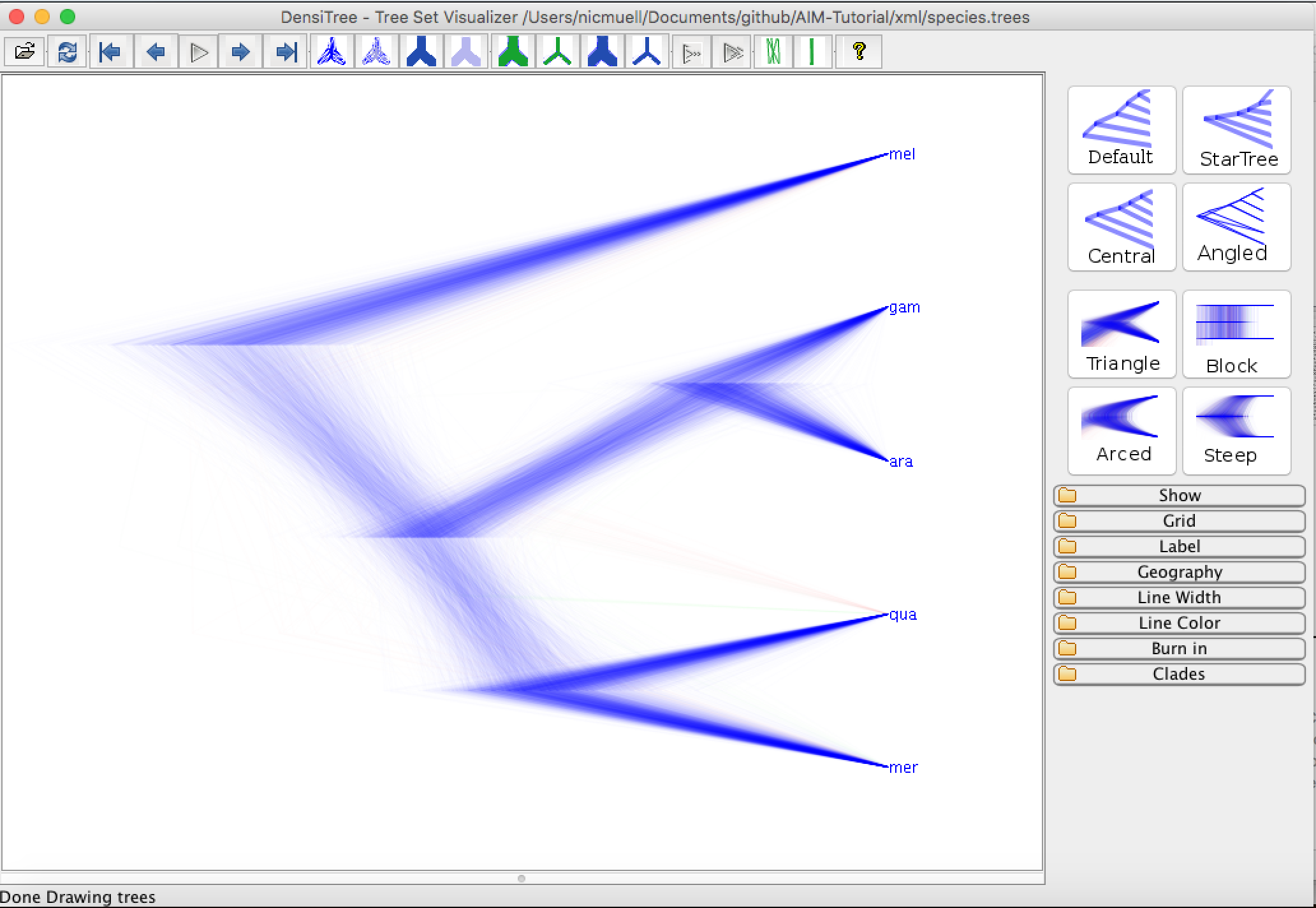This screenshot has width=1316, height=908.
Task: Click the 'gam' taxon label
Action: [904, 307]
